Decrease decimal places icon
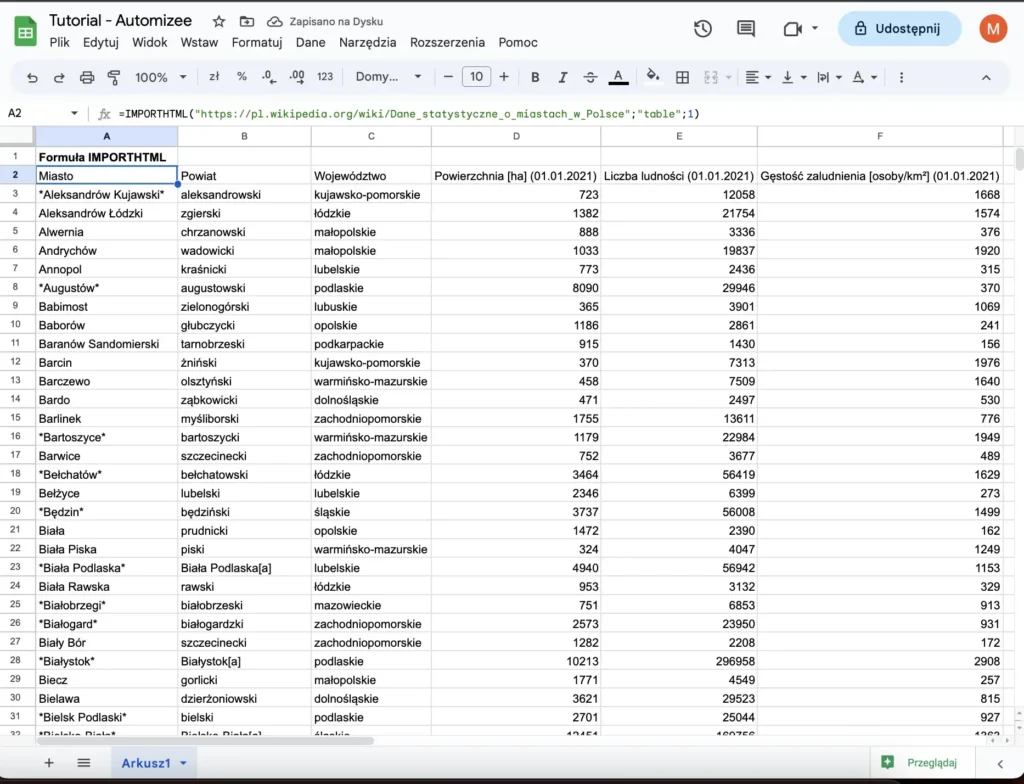This screenshot has height=784, width=1024. (x=268, y=77)
